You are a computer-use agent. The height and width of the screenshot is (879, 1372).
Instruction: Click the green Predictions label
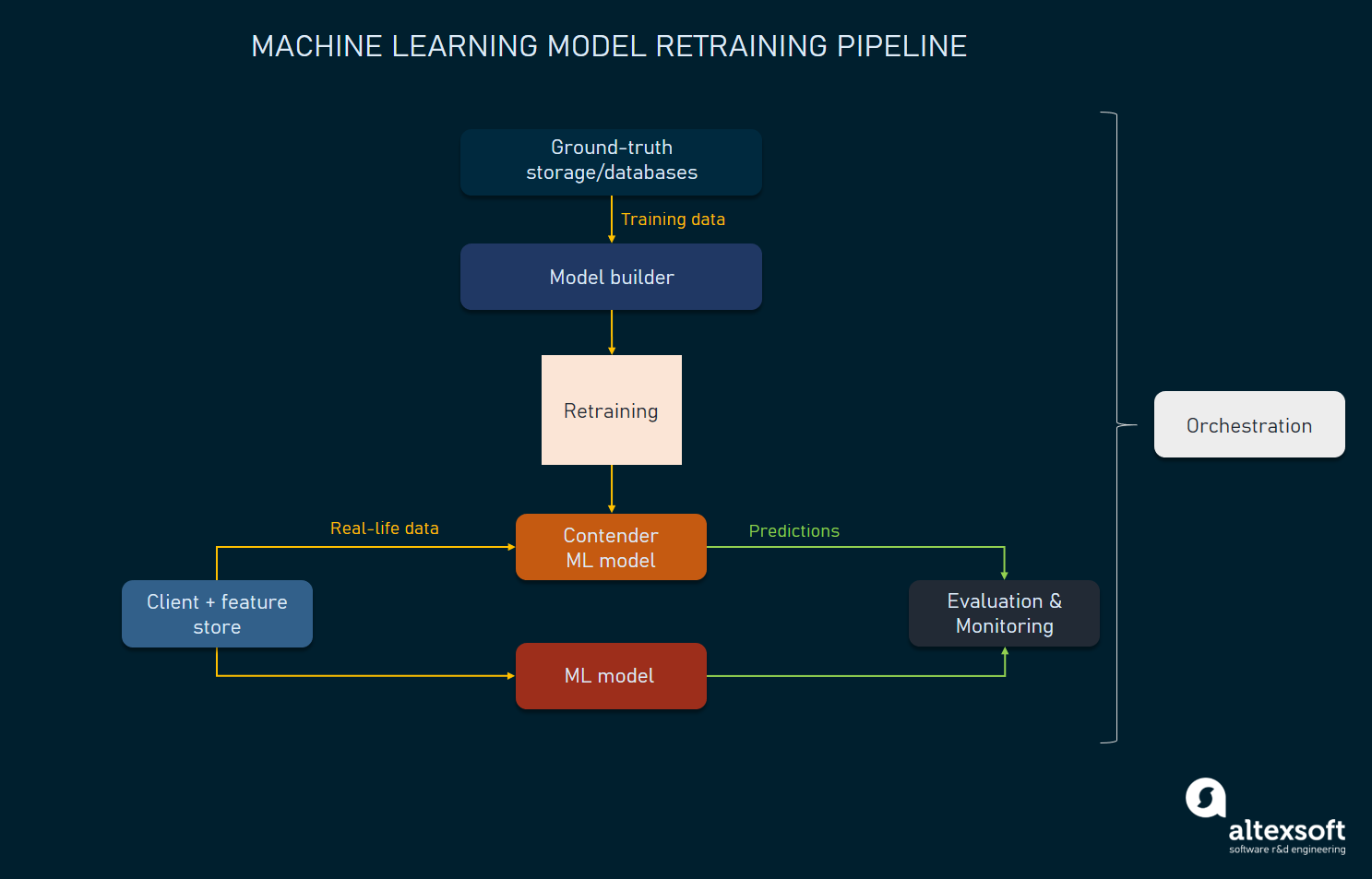794,531
